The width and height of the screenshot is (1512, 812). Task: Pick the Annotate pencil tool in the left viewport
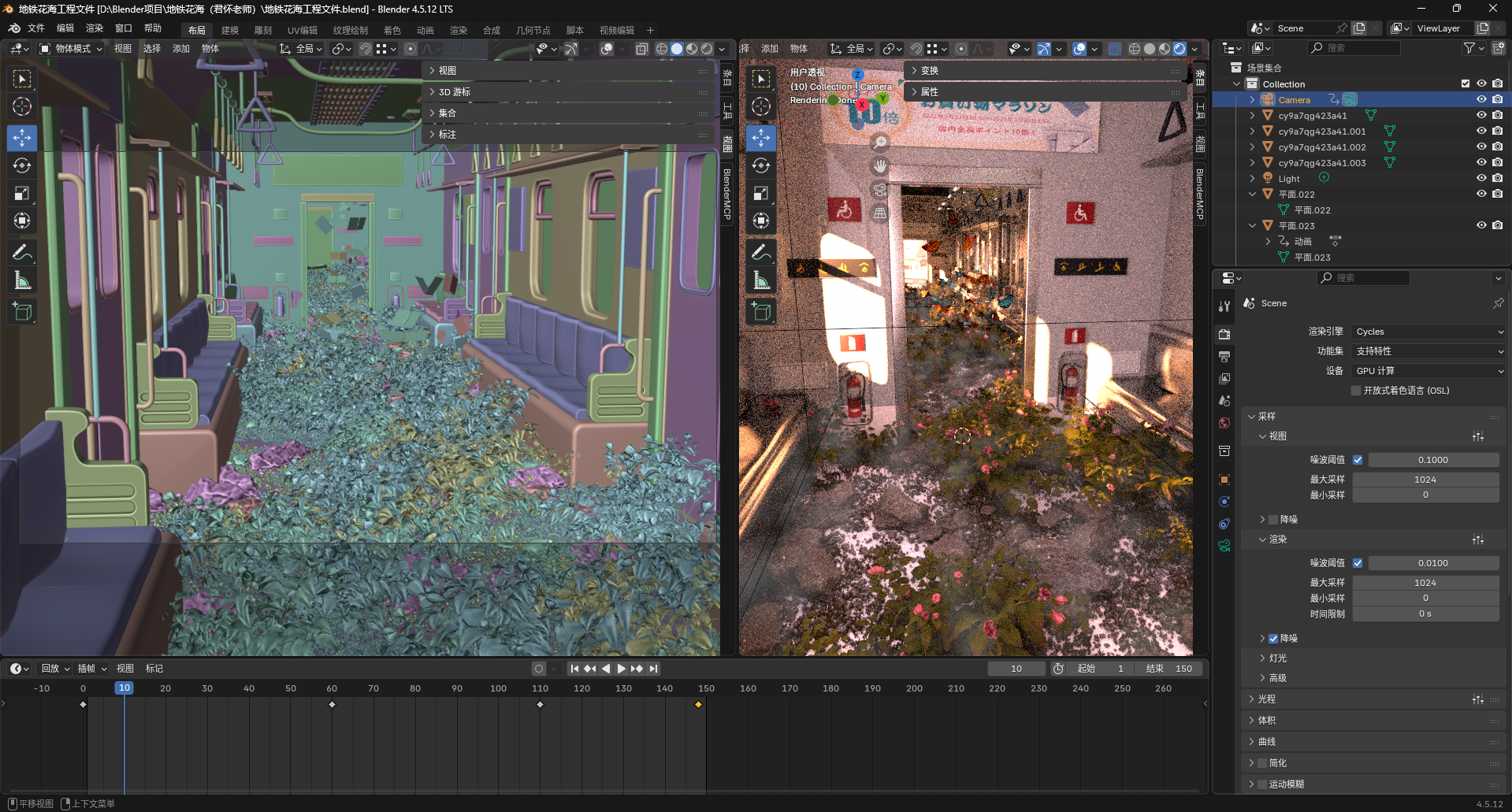pyautogui.click(x=22, y=252)
